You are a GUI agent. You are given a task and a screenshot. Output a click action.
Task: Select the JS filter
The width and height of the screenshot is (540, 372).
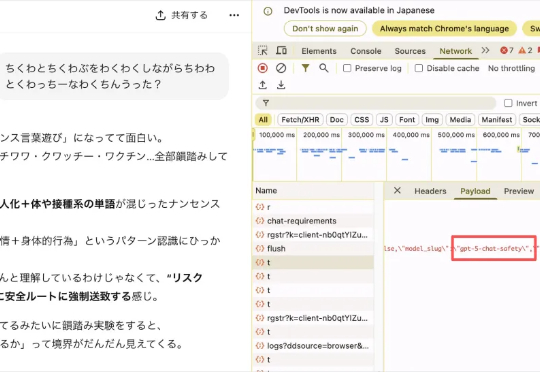tap(384, 120)
